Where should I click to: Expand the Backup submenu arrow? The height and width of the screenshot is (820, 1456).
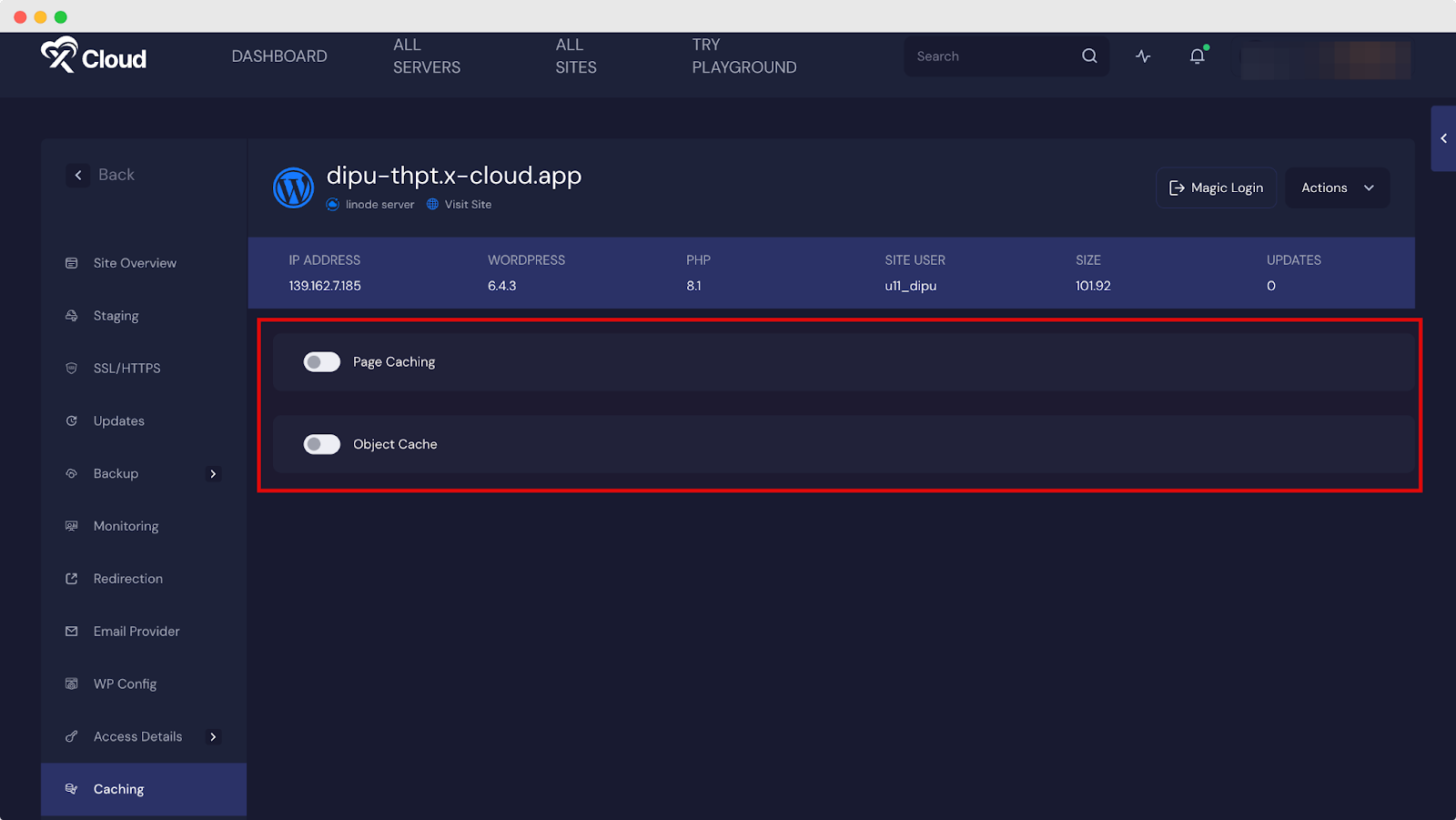(213, 474)
